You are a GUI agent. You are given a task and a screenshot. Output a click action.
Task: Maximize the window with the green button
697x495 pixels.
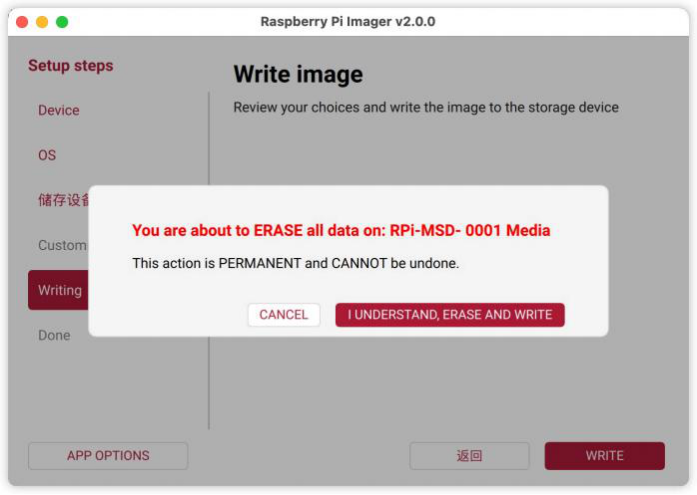tap(62, 22)
